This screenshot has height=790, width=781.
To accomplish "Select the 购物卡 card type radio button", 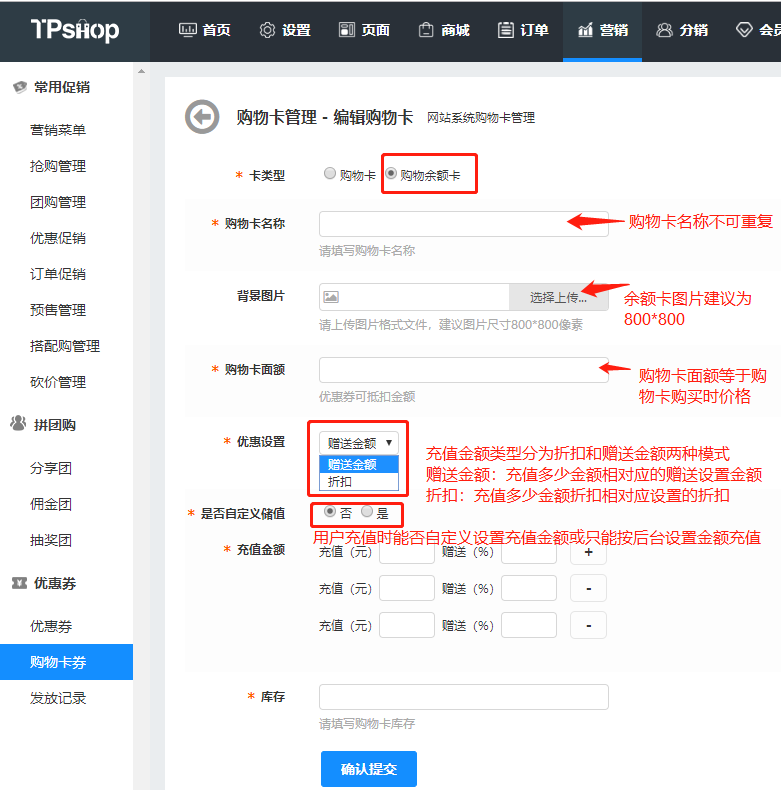I will click(x=330, y=174).
